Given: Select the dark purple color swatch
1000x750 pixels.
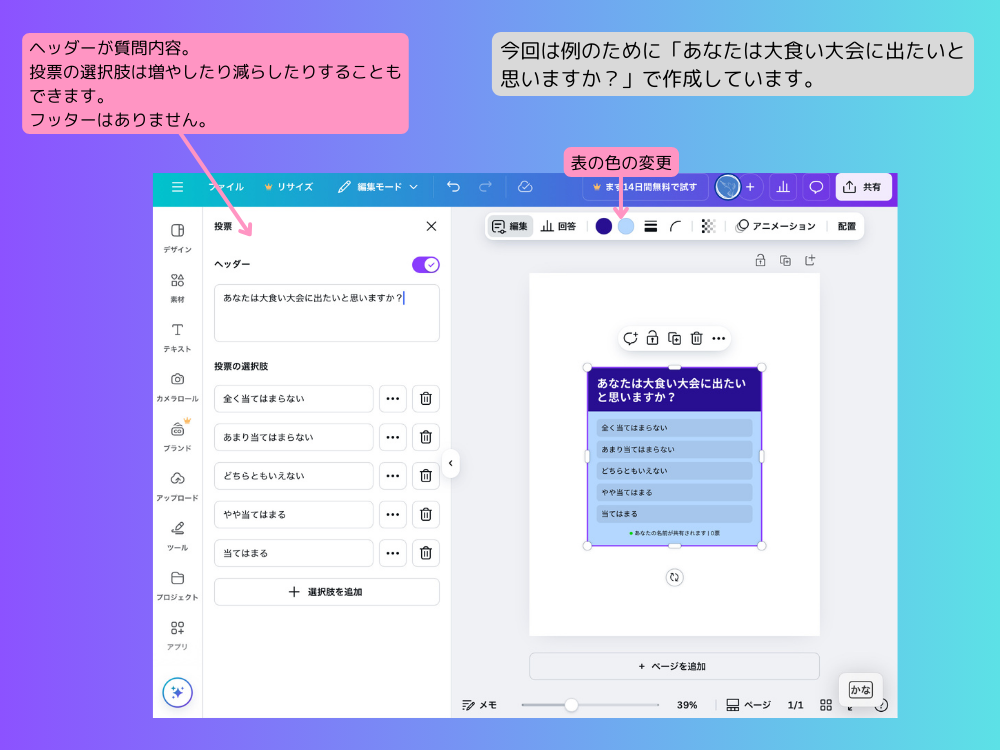Looking at the screenshot, I should (603, 226).
